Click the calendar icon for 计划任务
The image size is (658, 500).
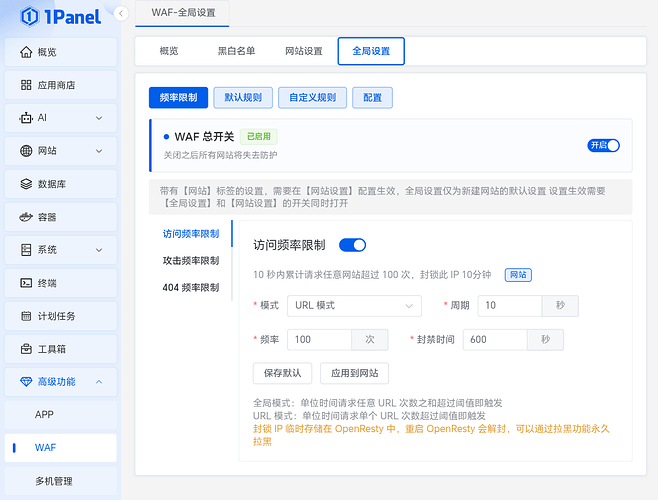(x=26, y=316)
